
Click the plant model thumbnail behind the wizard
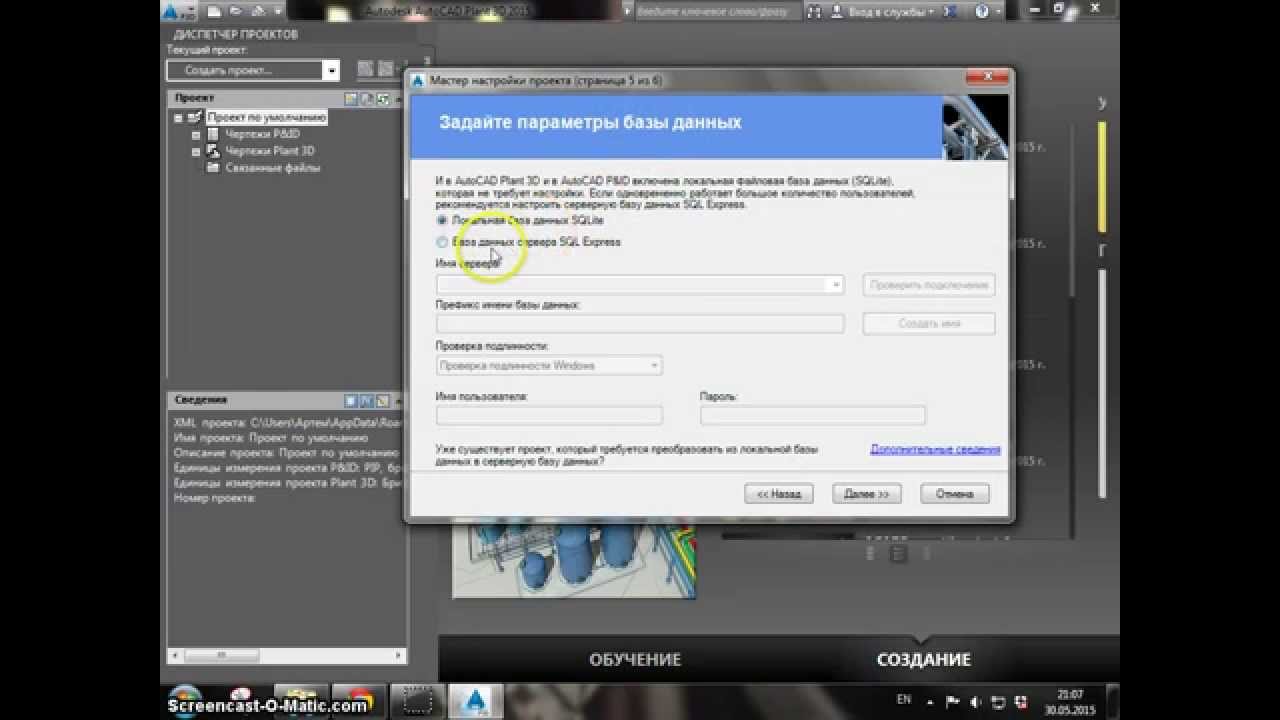point(574,560)
